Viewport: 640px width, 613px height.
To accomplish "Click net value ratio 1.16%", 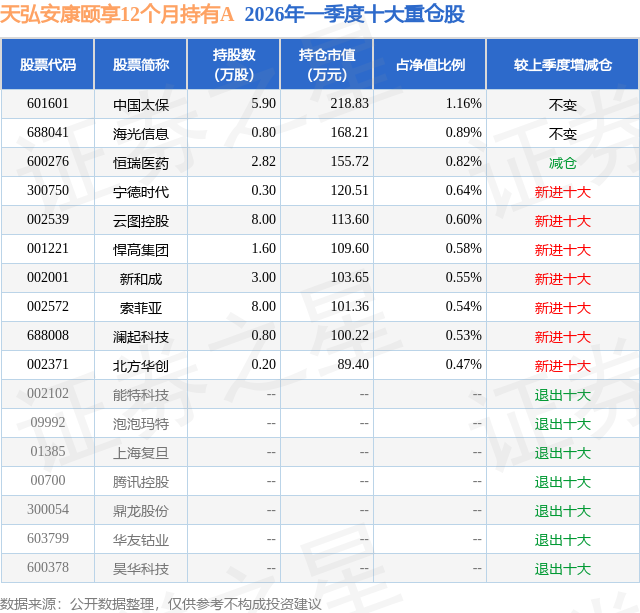I will pyautogui.click(x=463, y=104).
